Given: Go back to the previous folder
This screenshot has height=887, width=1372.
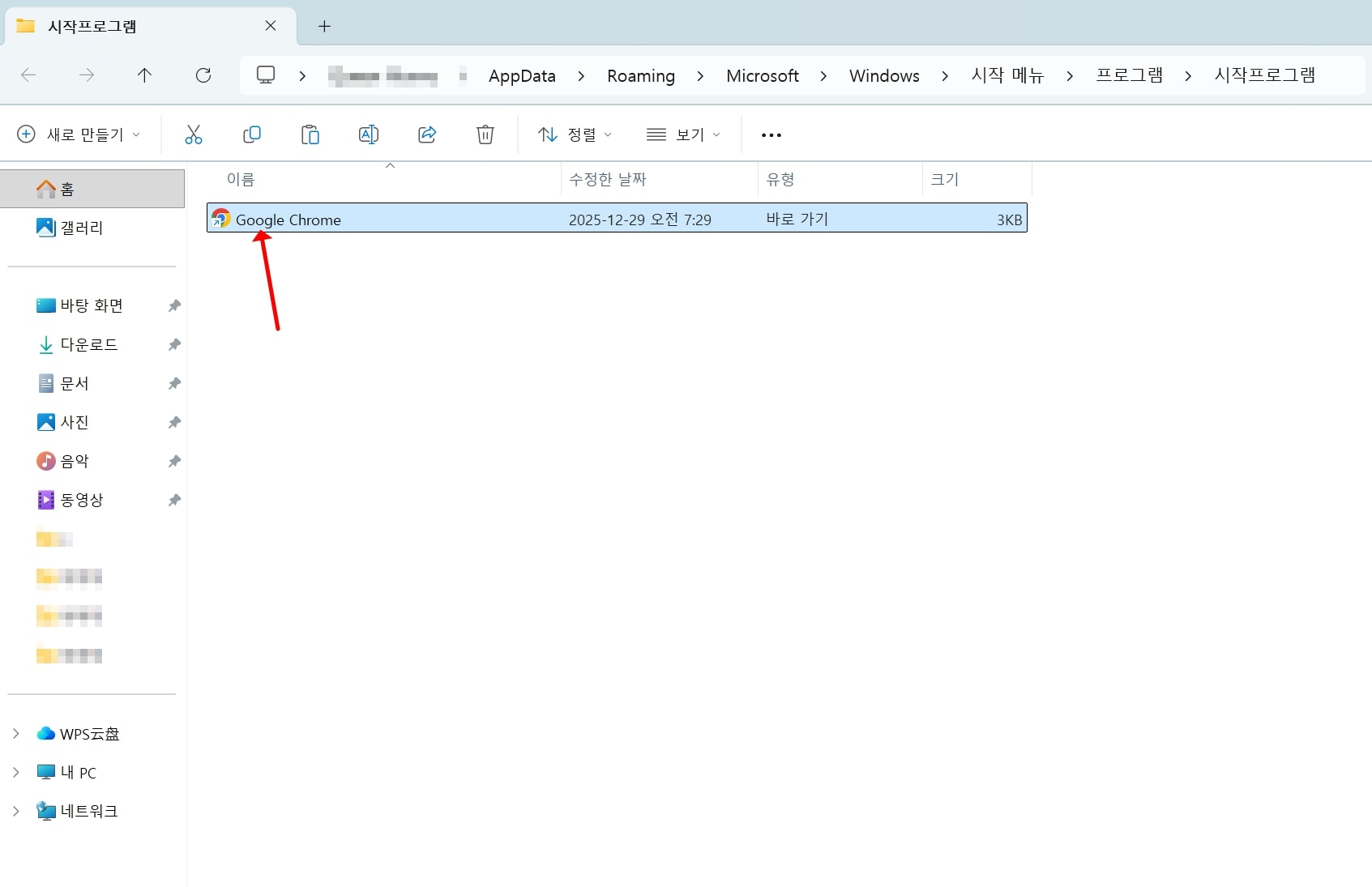Looking at the screenshot, I should (28, 75).
